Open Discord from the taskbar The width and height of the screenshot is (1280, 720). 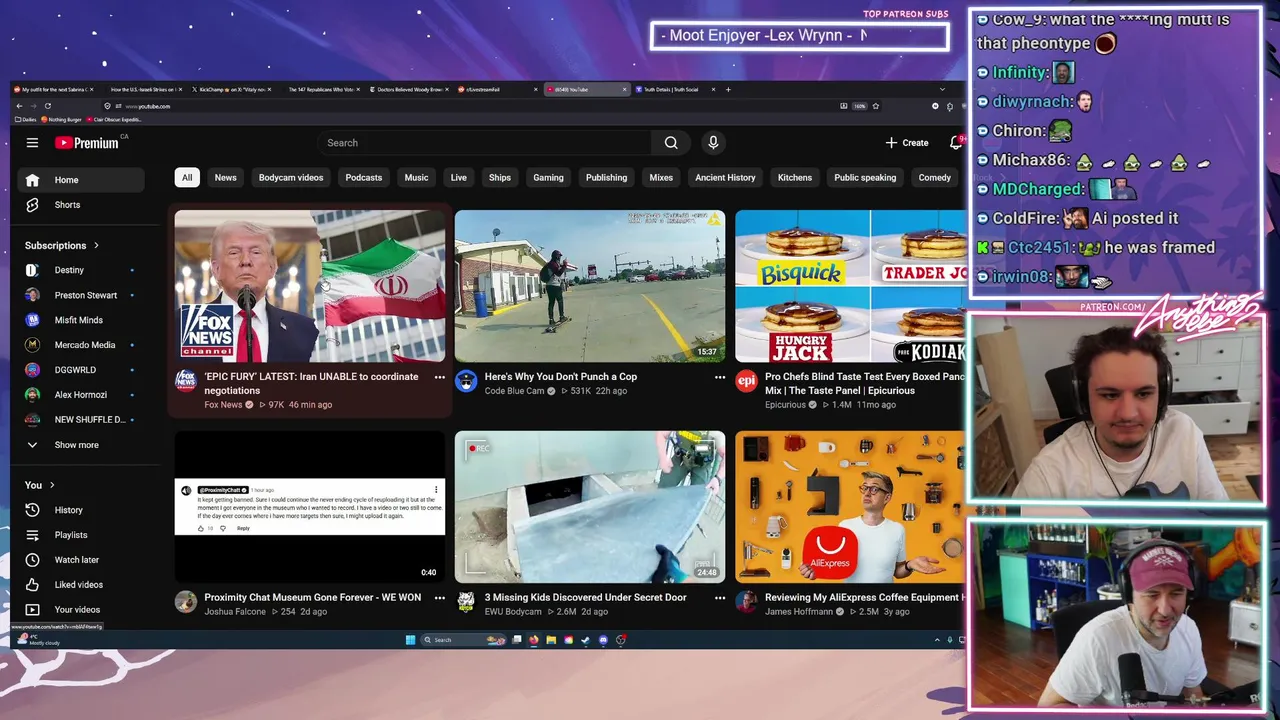tap(603, 640)
